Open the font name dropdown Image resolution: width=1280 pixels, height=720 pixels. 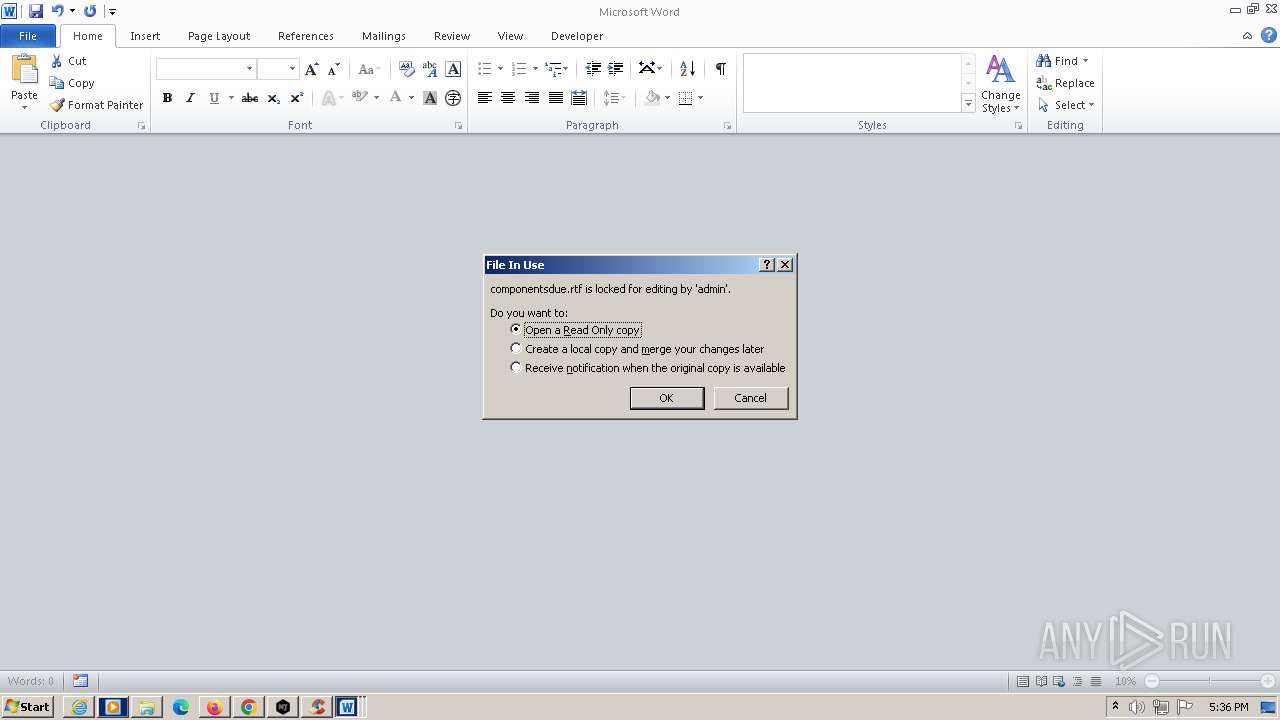249,69
